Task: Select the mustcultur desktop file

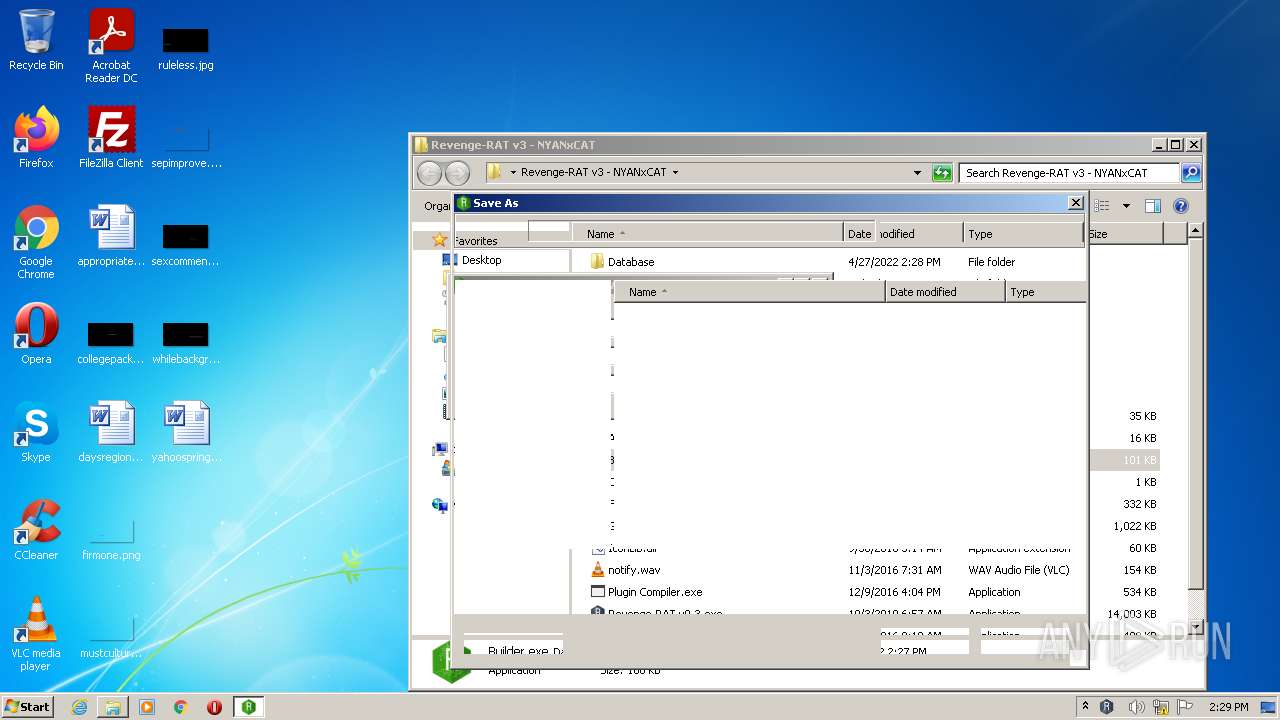Action: point(111,639)
